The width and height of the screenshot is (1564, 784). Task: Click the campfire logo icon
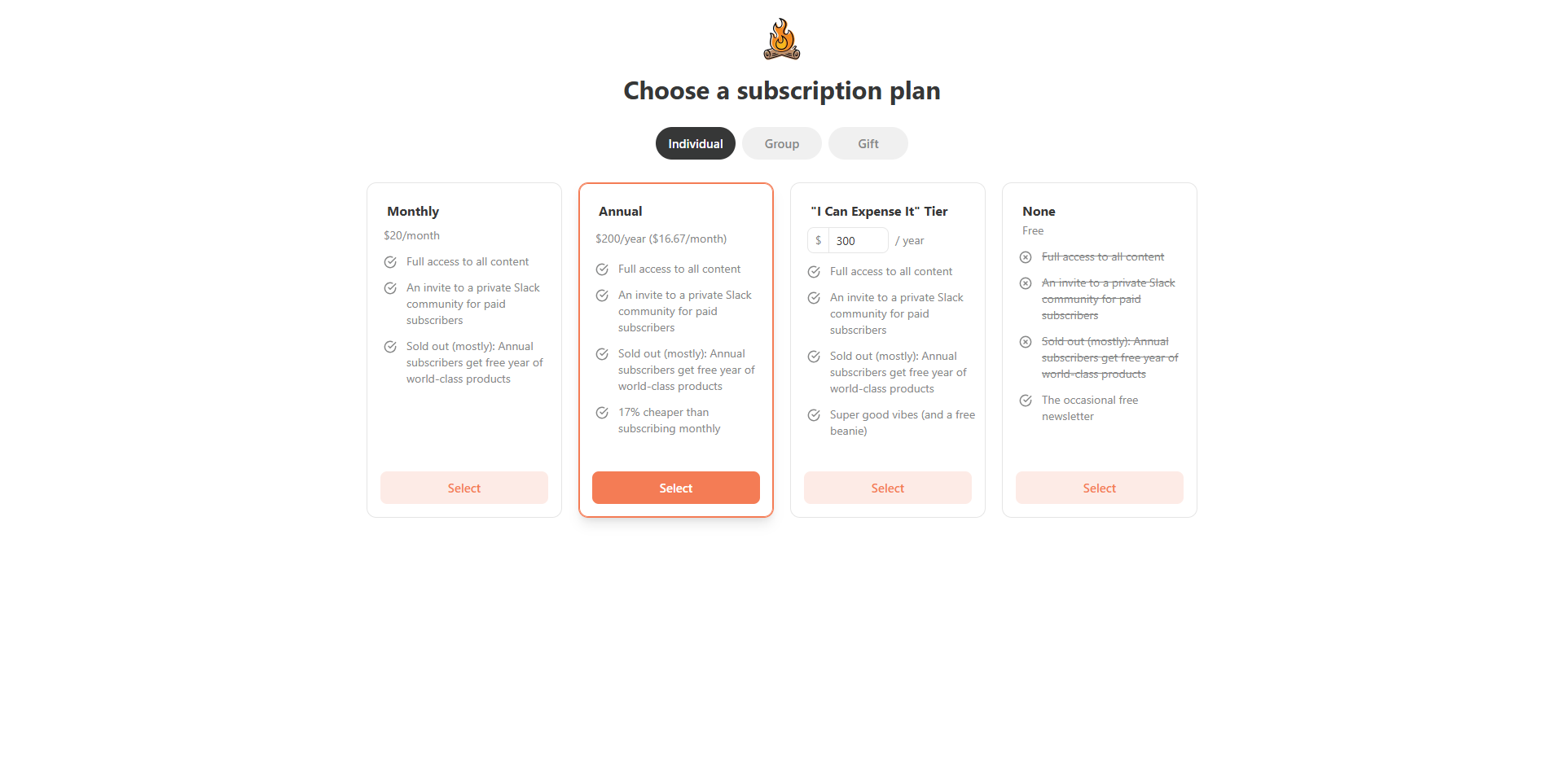tap(781, 40)
